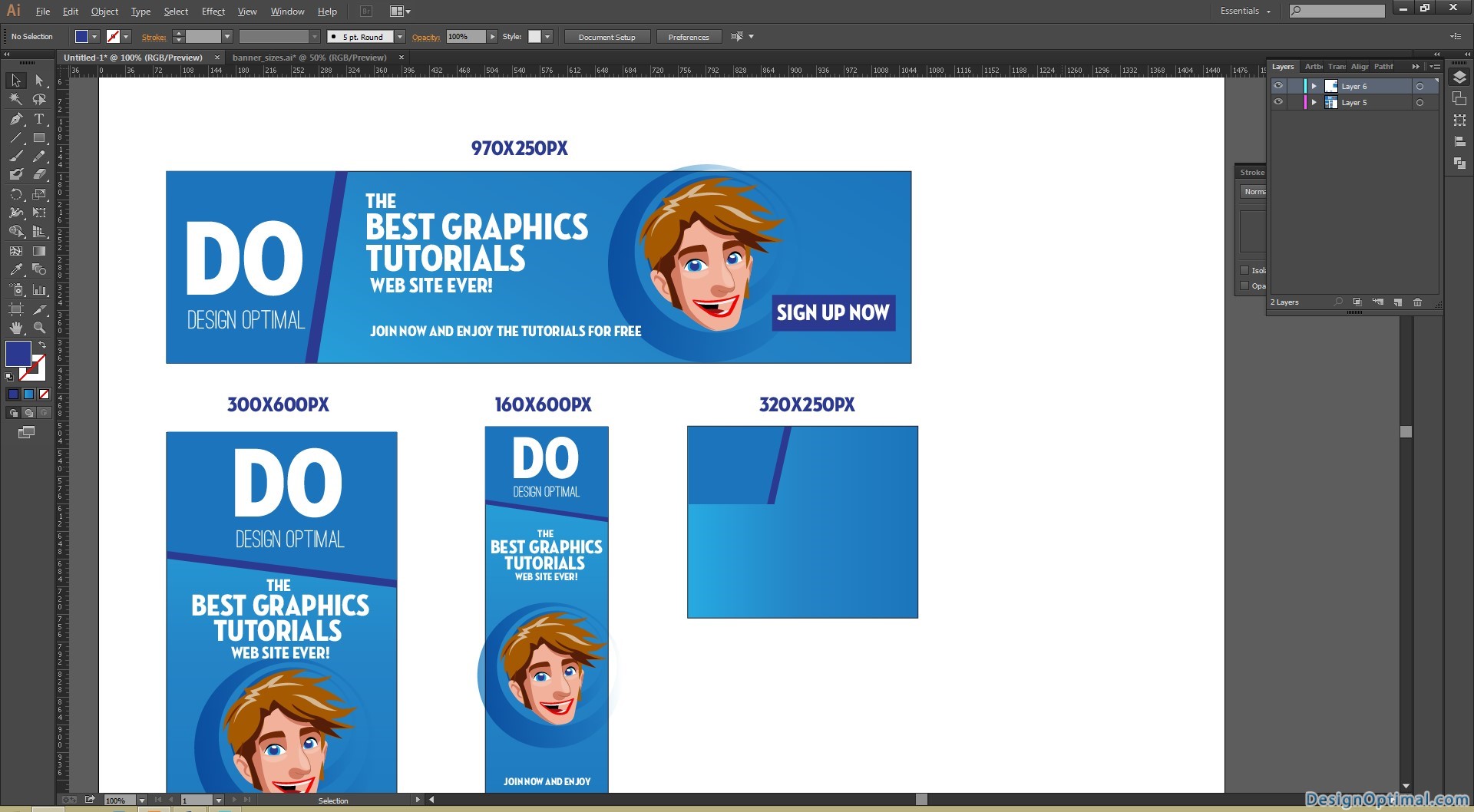Enable Isolate Blending checkbox
Screen dimensions: 1474x812
point(1244,270)
